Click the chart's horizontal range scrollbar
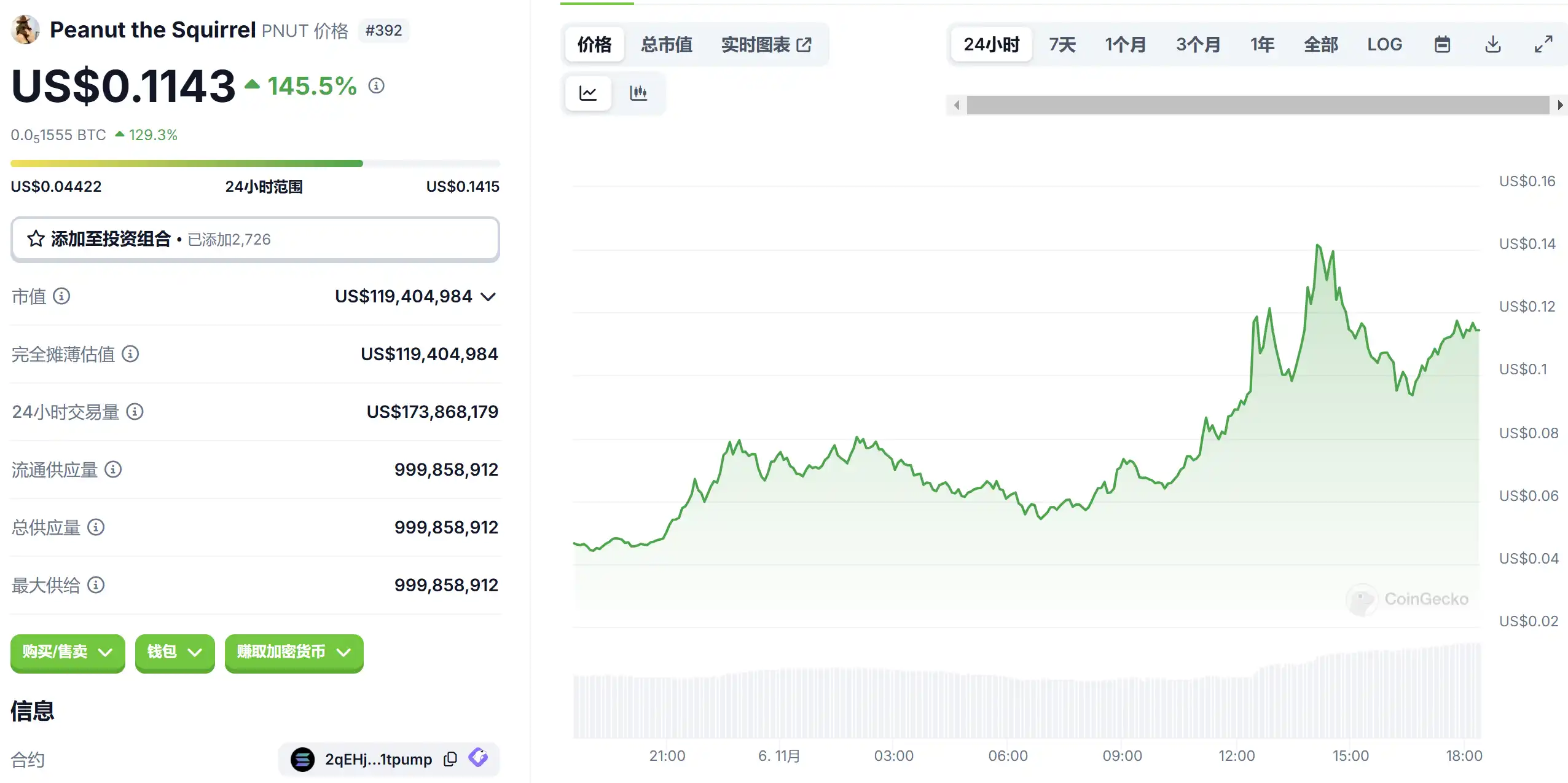Viewport: 1568px width, 783px height. point(1257,105)
